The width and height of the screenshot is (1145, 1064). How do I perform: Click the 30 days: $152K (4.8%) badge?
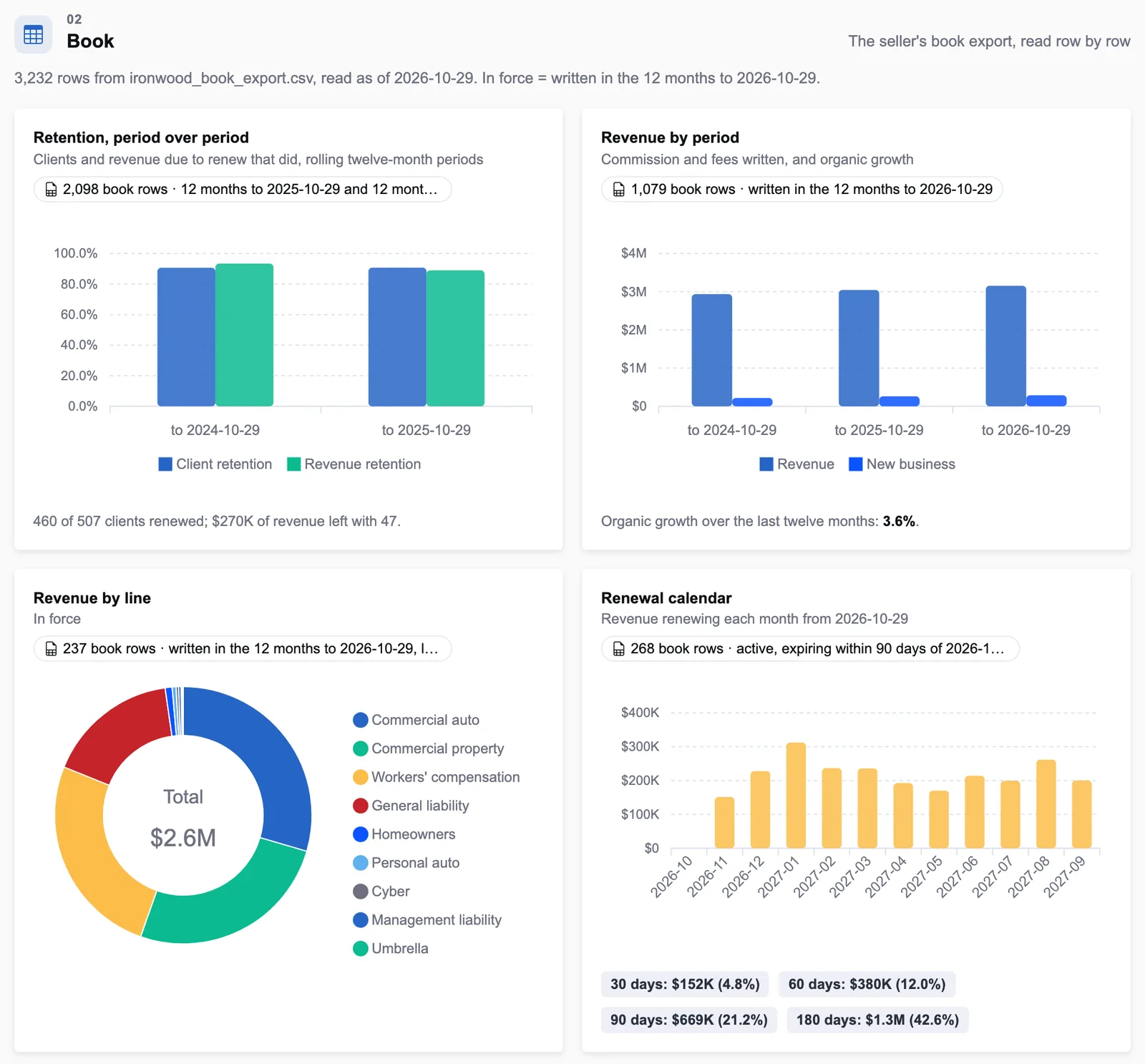pos(685,985)
